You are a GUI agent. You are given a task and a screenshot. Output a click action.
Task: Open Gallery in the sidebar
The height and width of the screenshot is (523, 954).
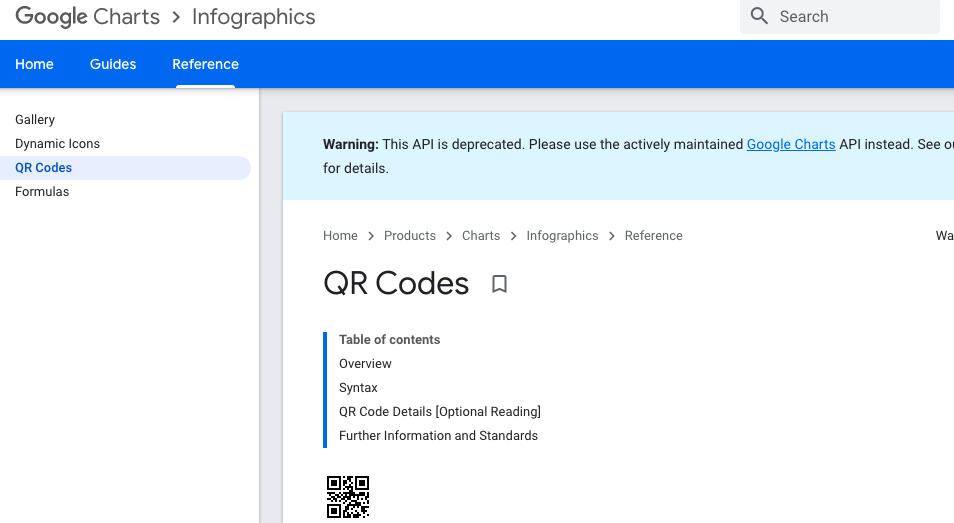[35, 120]
